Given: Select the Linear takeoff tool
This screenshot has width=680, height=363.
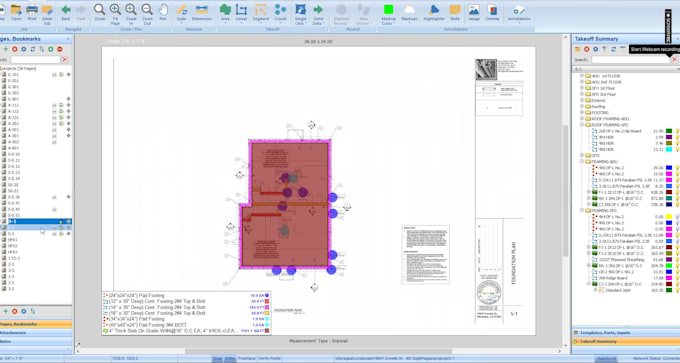Looking at the screenshot, I should point(241,12).
